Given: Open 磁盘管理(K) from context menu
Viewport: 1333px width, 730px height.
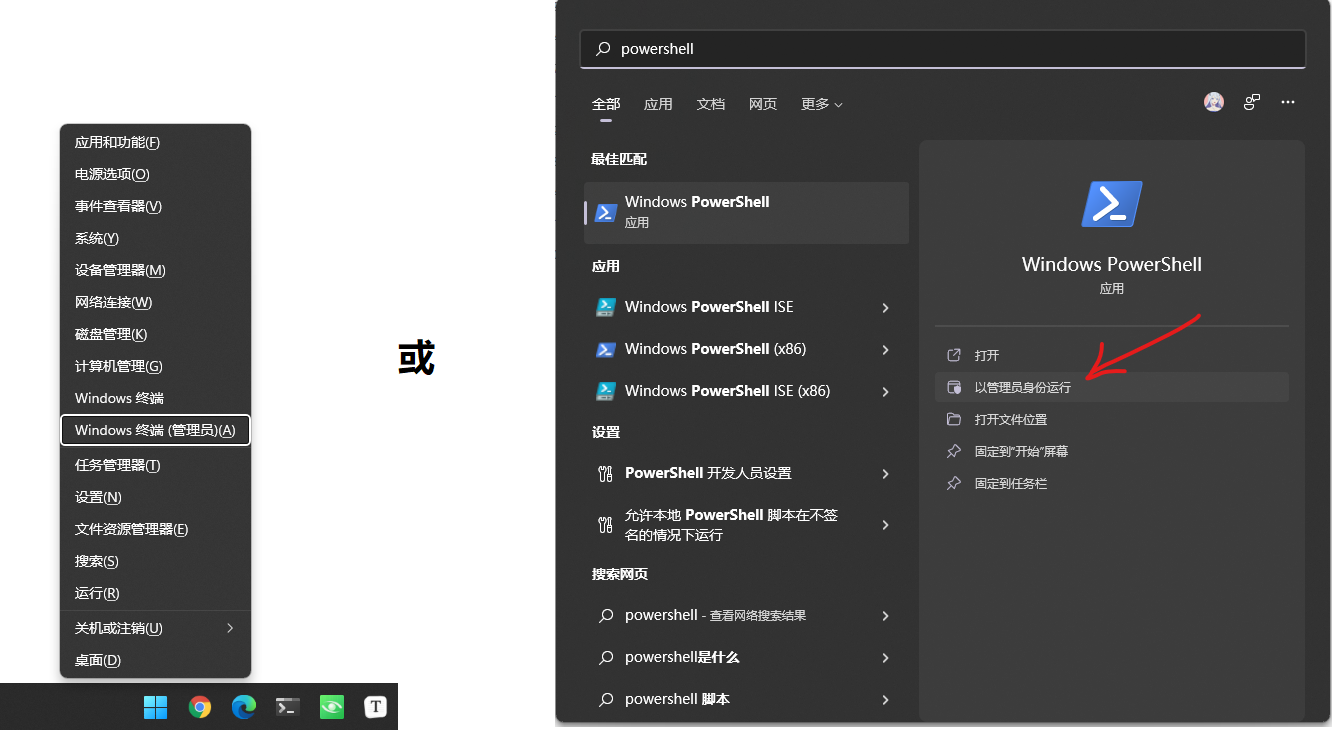Looking at the screenshot, I should point(156,334).
